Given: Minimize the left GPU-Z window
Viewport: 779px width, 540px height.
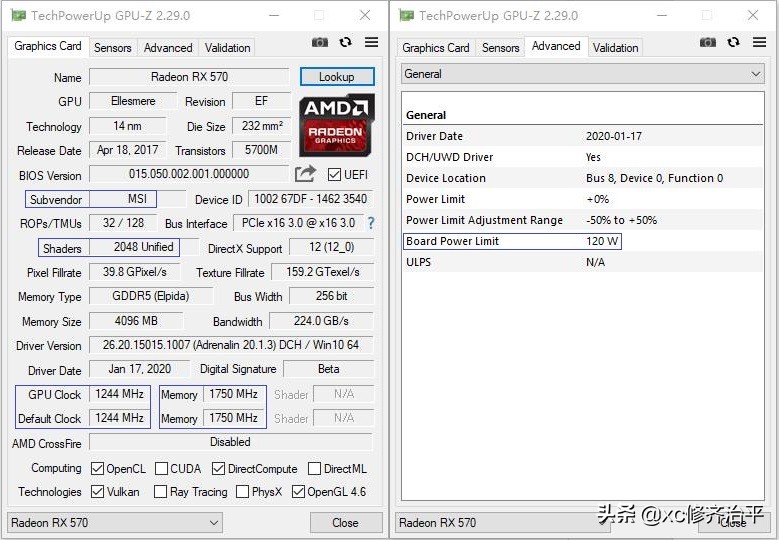Looking at the screenshot, I should click(x=274, y=15).
